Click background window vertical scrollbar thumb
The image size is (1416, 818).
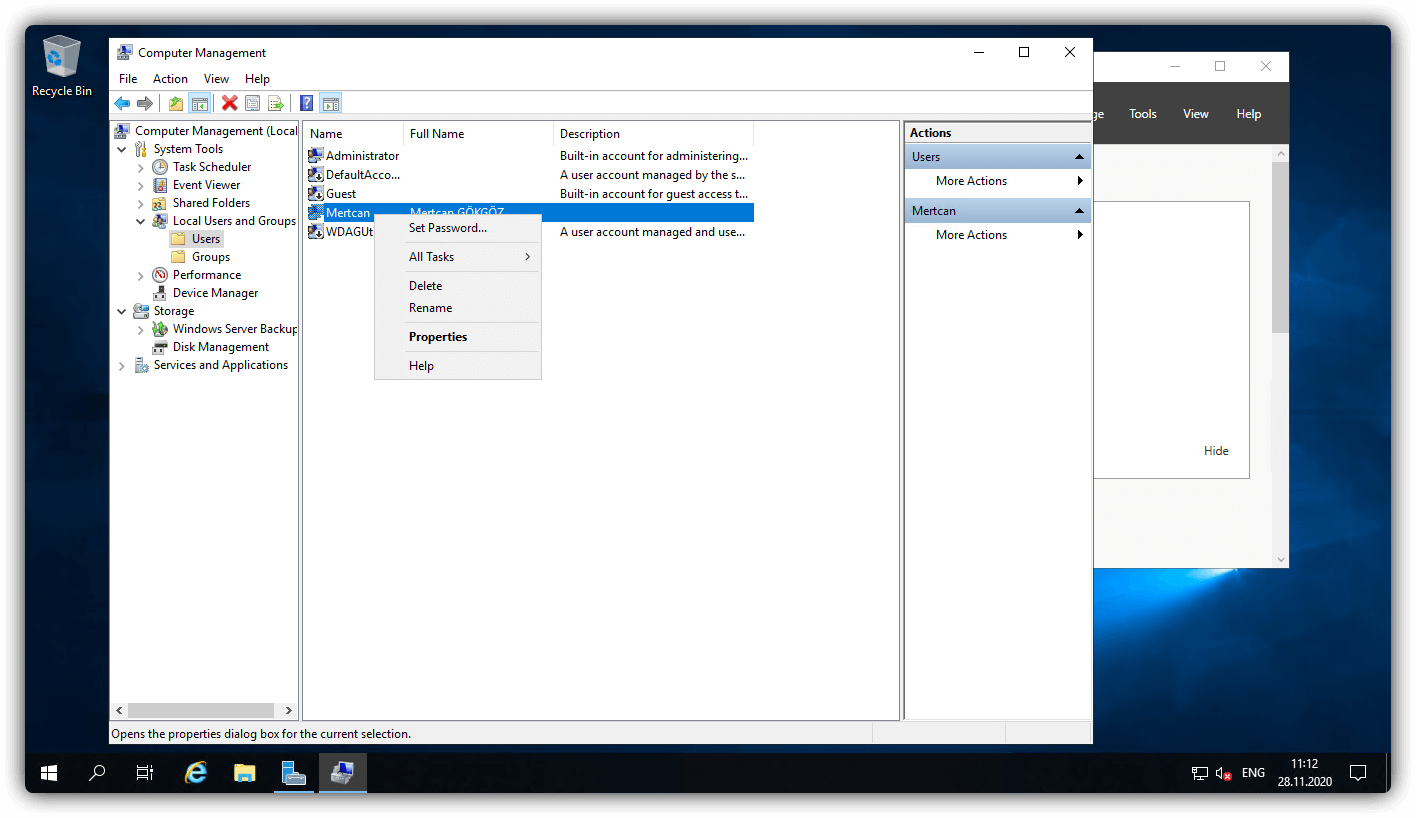(x=1280, y=246)
